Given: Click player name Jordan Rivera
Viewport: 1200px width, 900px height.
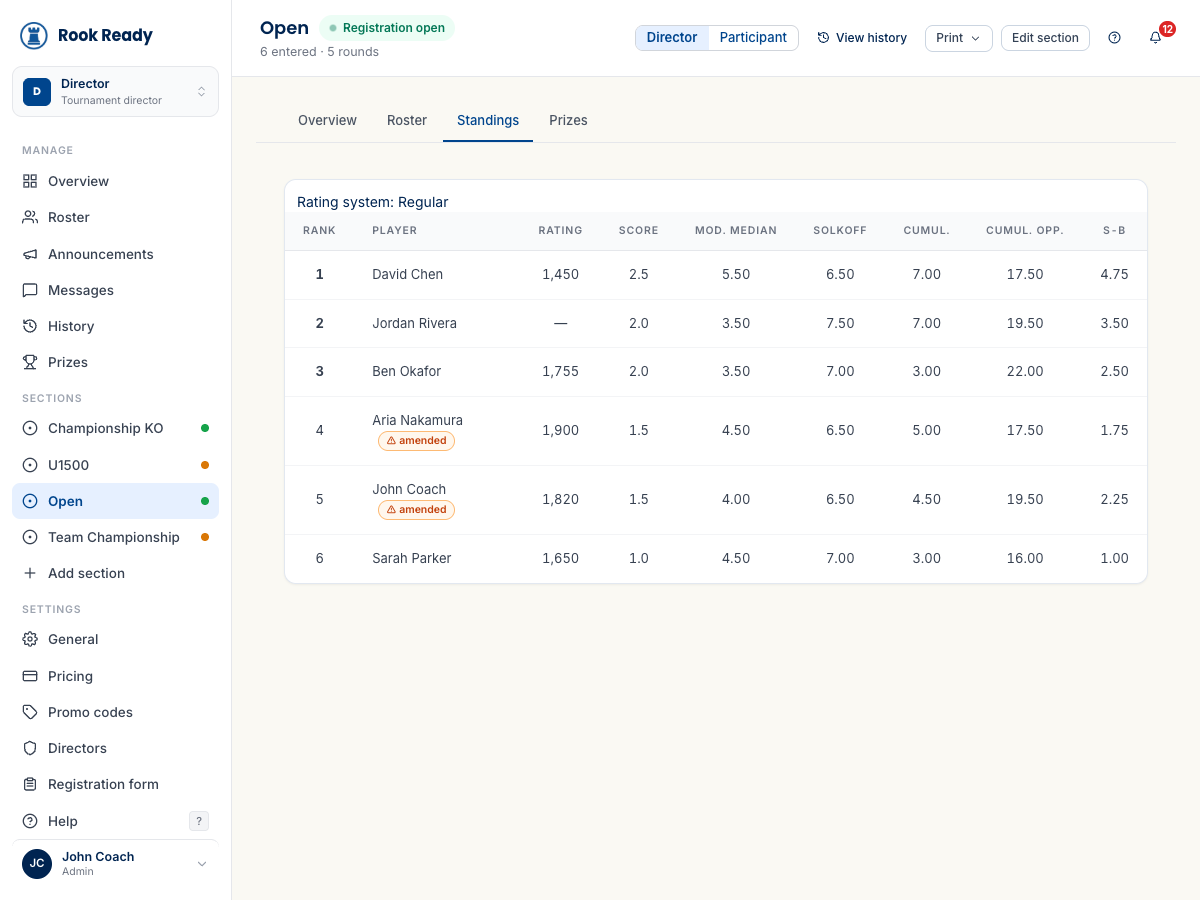Looking at the screenshot, I should click(x=414, y=323).
